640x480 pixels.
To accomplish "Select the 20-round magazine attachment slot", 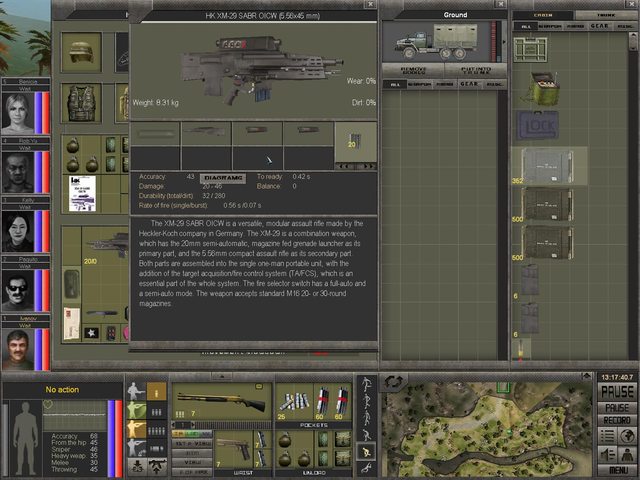I will (x=355, y=142).
